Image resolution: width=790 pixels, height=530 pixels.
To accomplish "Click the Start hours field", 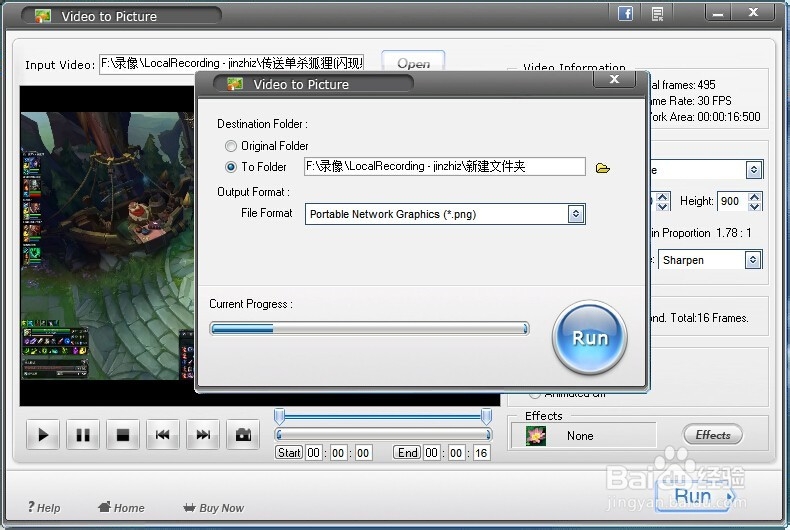I will [x=313, y=453].
